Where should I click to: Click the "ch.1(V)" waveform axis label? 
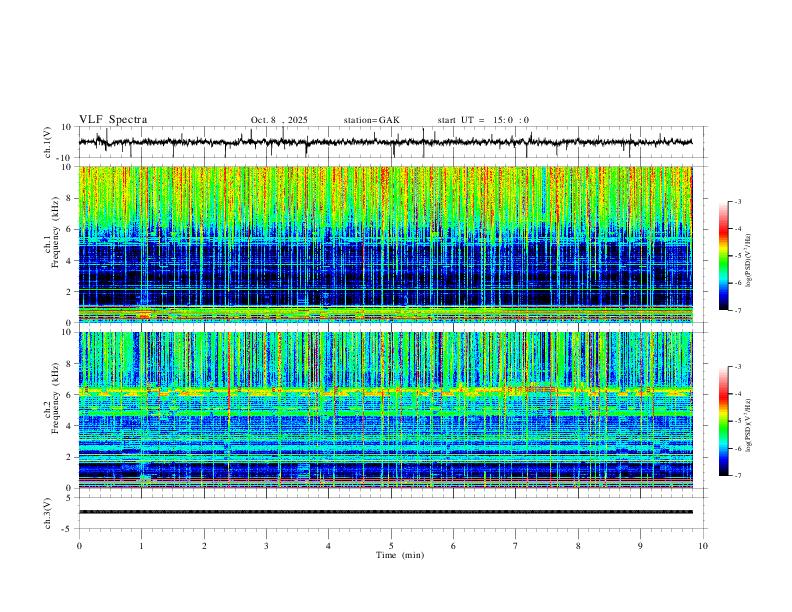click(48, 142)
